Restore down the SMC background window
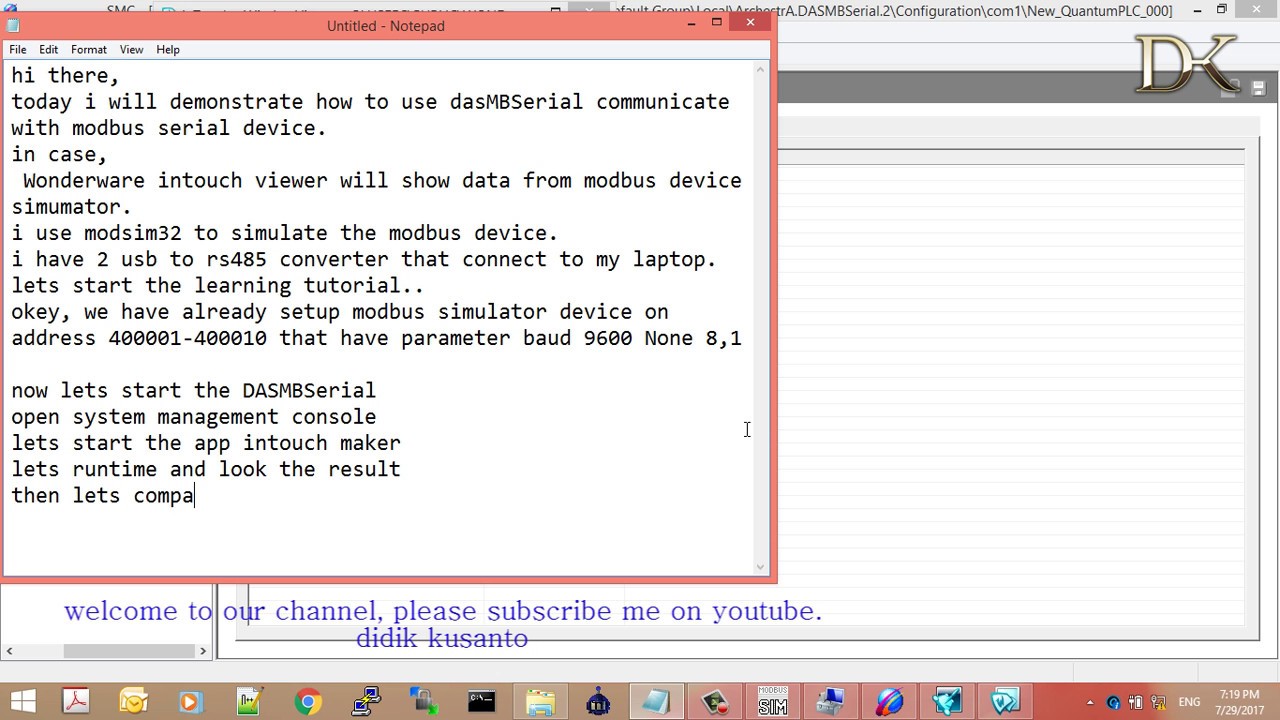 [1222, 9]
